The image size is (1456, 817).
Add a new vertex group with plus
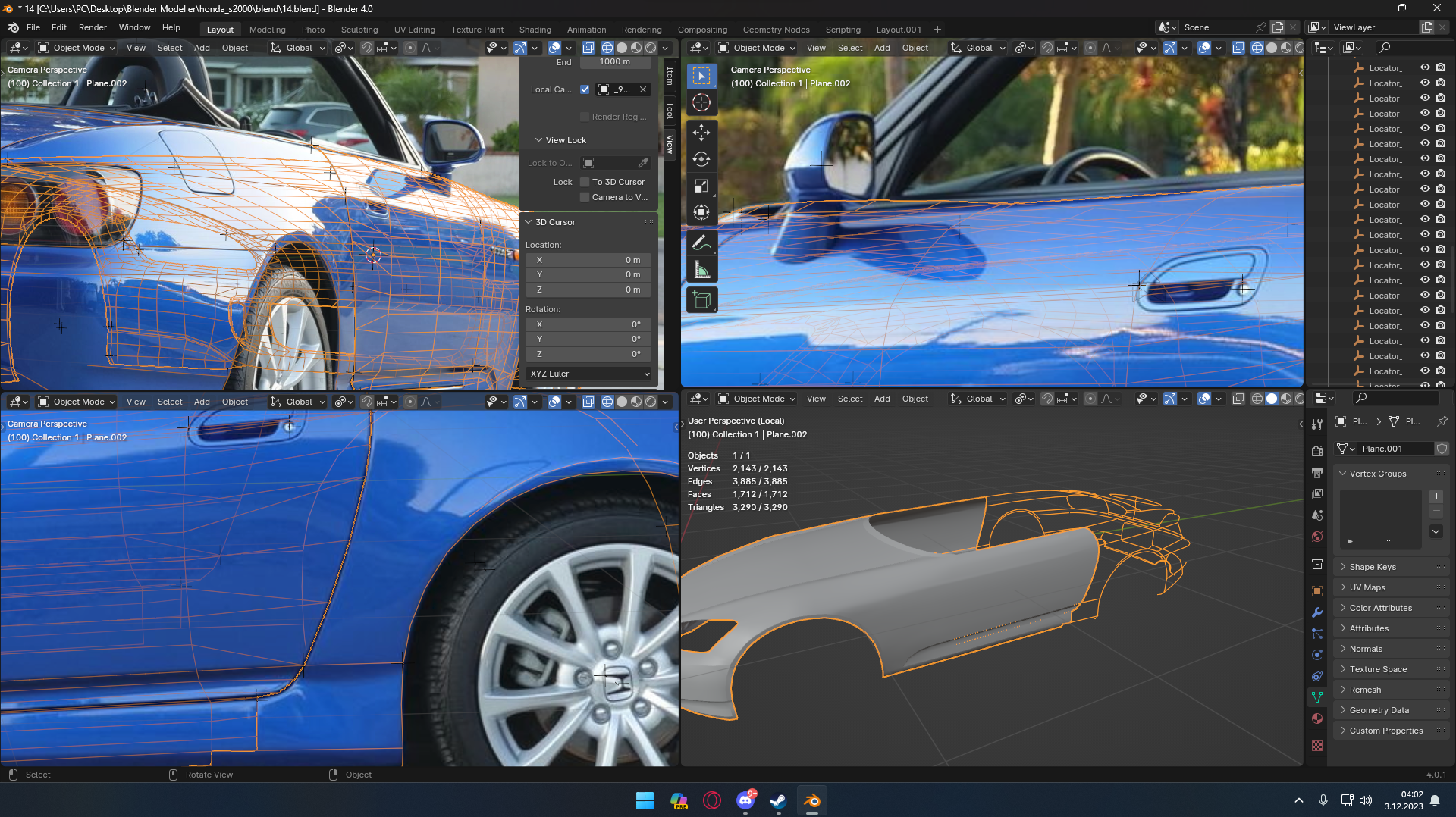[x=1436, y=496]
